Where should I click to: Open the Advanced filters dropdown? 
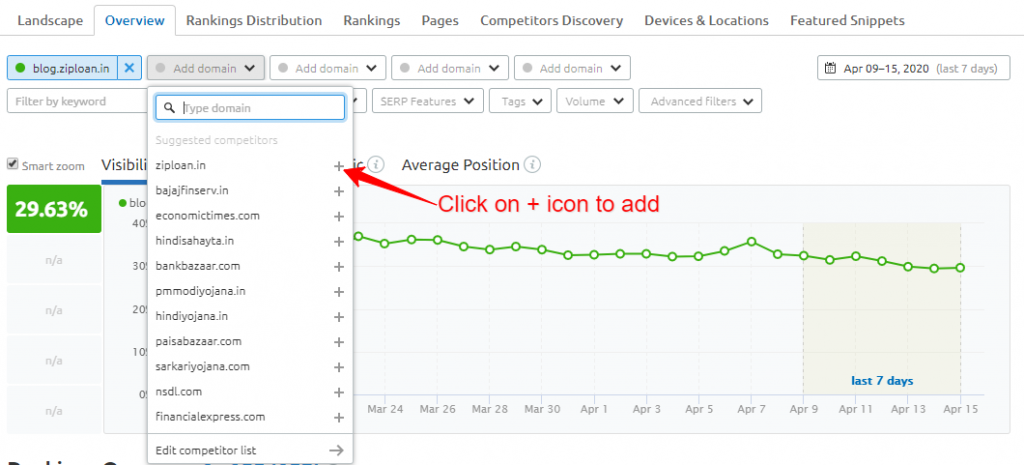[700, 101]
